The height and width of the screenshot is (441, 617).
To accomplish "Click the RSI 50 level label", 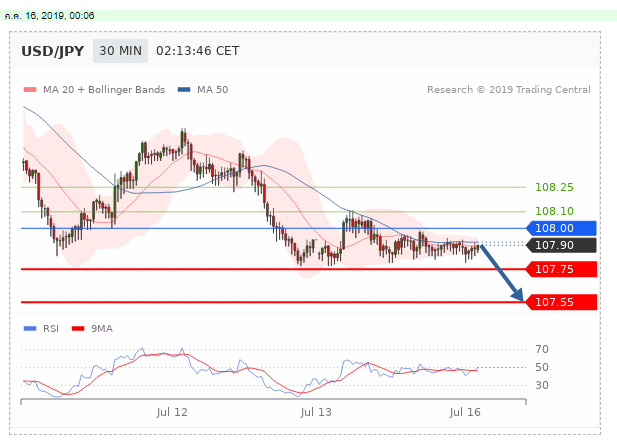I will [x=542, y=367].
